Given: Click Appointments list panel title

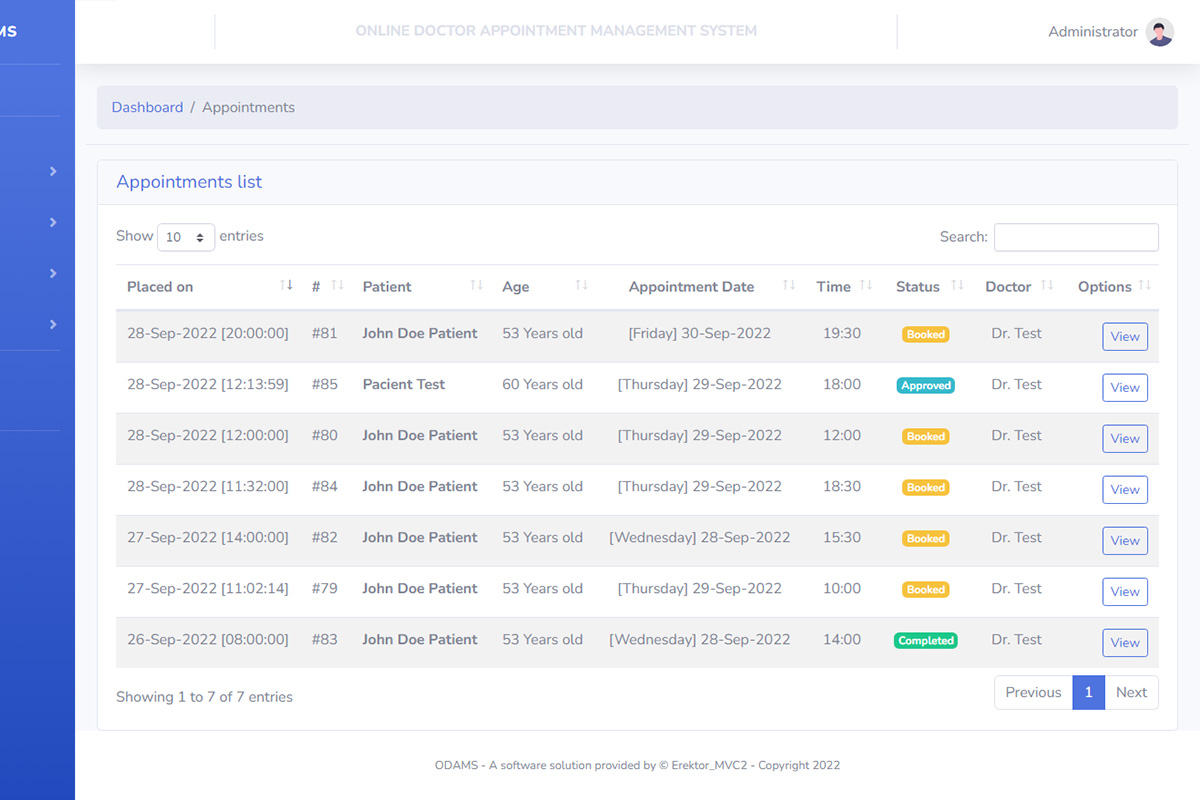Looking at the screenshot, I should (x=189, y=182).
